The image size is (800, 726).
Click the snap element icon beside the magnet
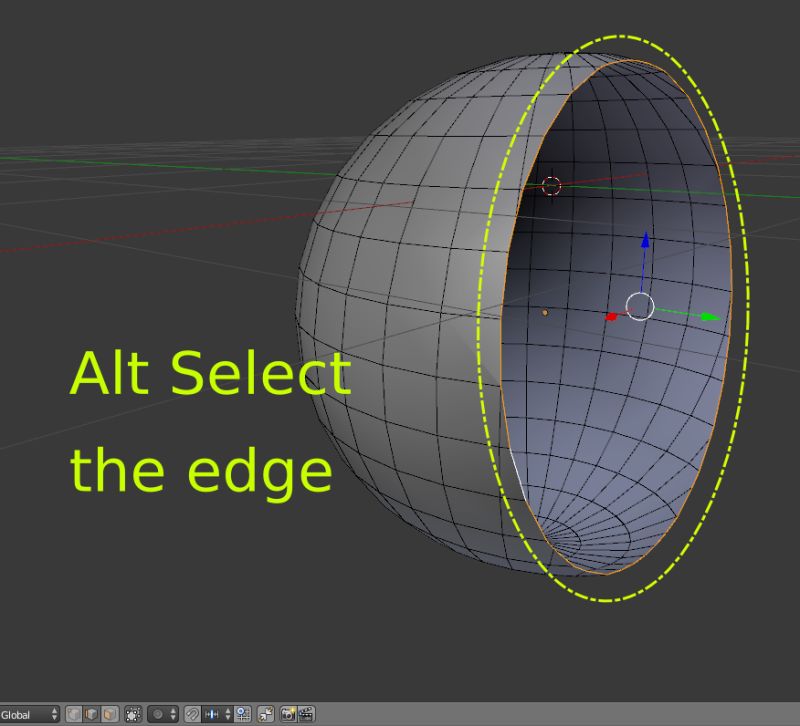[x=213, y=714]
